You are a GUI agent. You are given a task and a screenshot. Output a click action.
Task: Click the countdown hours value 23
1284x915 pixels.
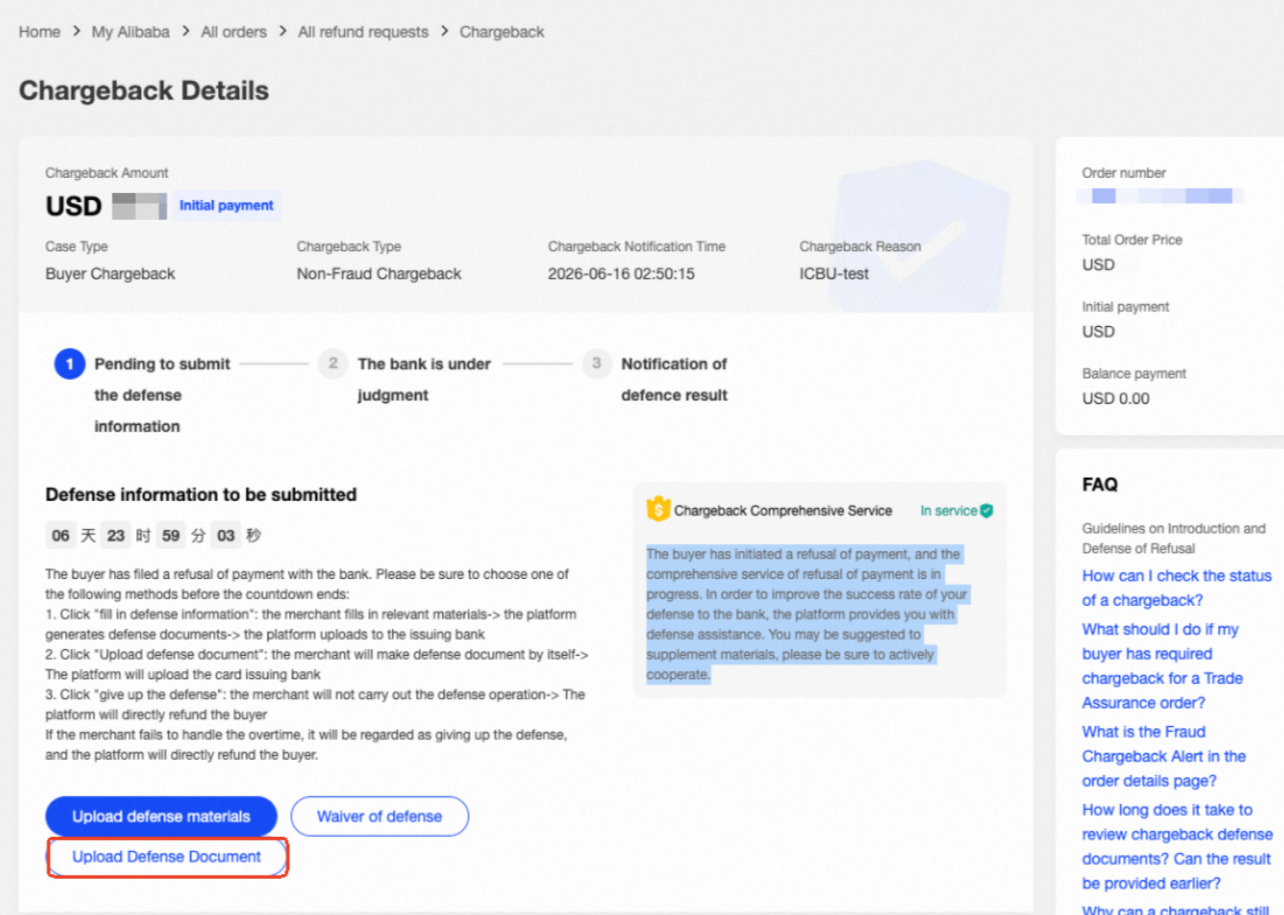116,536
